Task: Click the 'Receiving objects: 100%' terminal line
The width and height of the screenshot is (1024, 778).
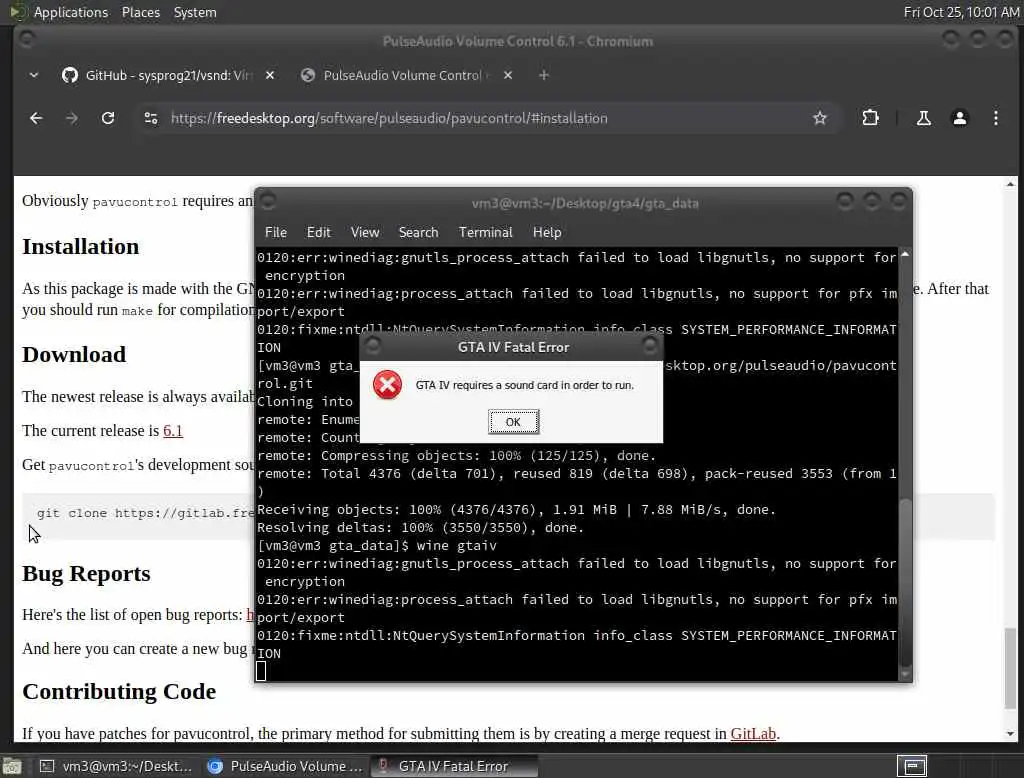Action: pyautogui.click(x=516, y=510)
